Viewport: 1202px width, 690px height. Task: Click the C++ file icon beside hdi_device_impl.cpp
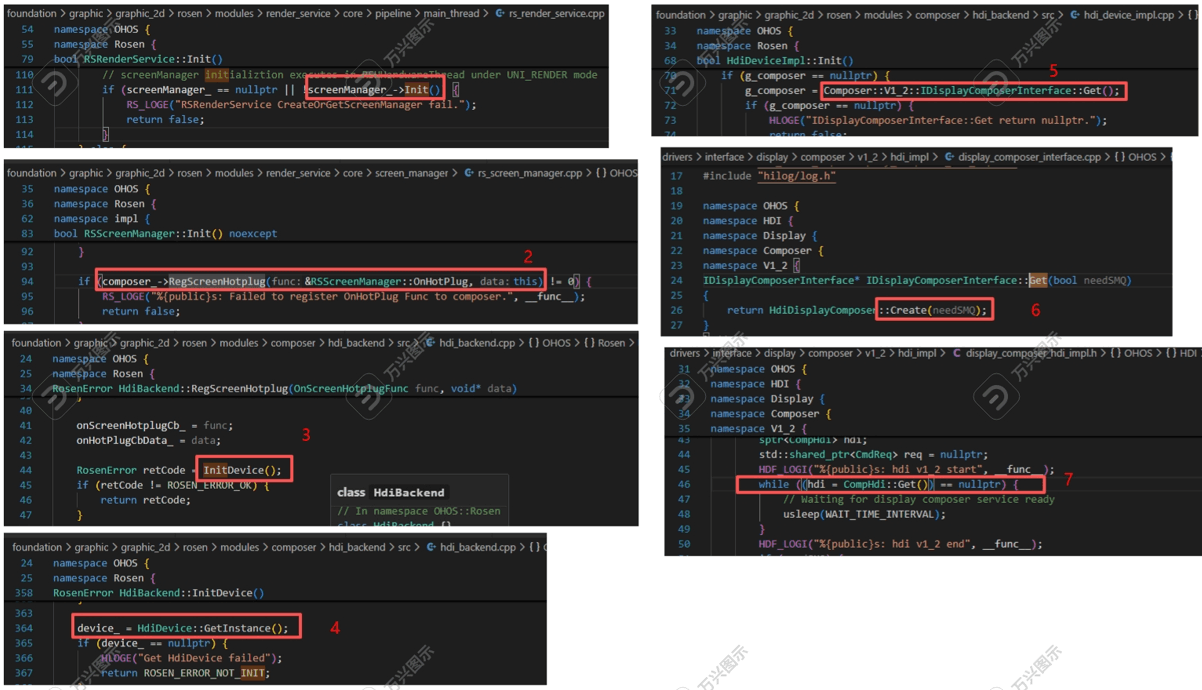pos(1075,15)
